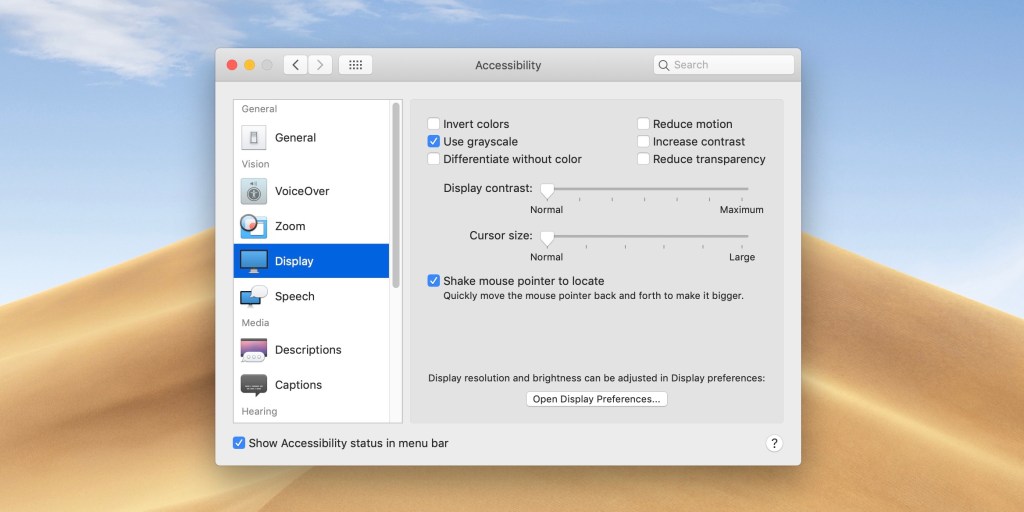Toggle Shake mouse pointer to locate

(x=434, y=281)
